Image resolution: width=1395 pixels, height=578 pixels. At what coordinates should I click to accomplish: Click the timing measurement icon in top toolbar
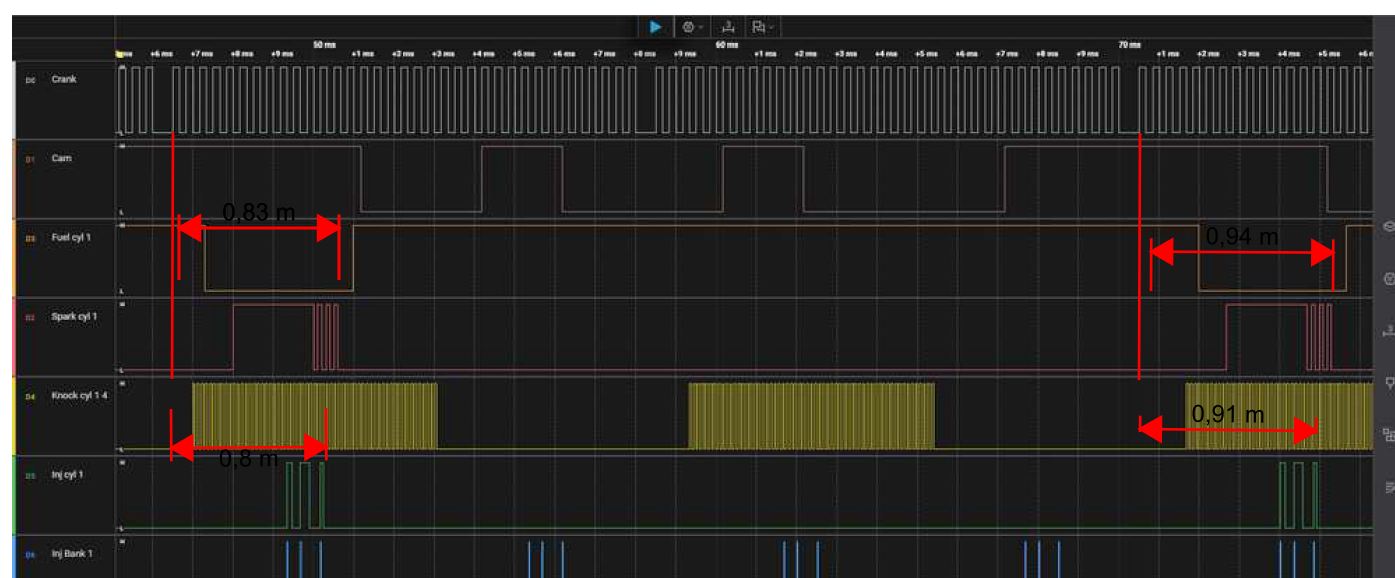click(730, 27)
